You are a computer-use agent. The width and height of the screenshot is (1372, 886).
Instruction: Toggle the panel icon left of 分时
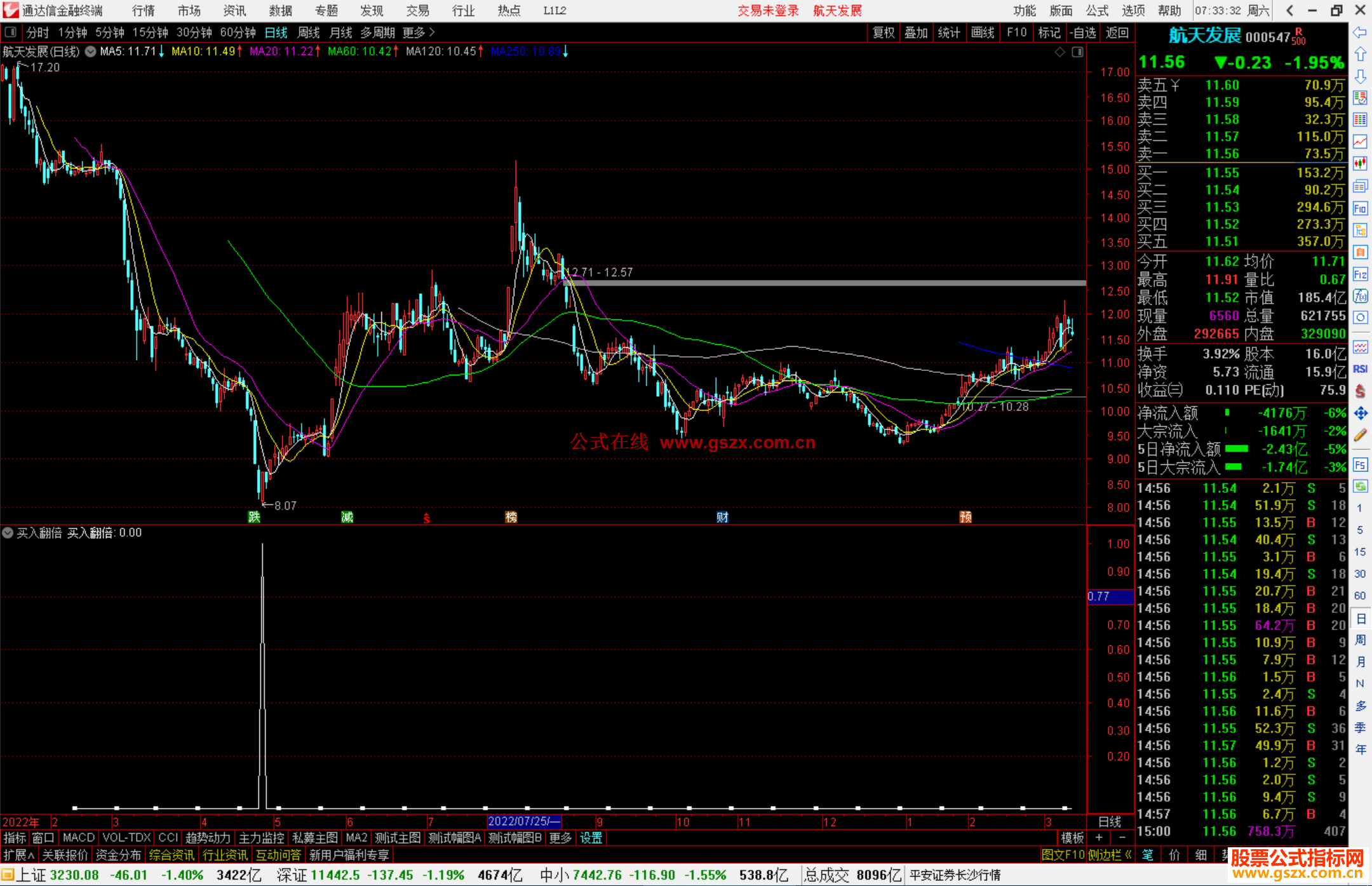point(11,32)
